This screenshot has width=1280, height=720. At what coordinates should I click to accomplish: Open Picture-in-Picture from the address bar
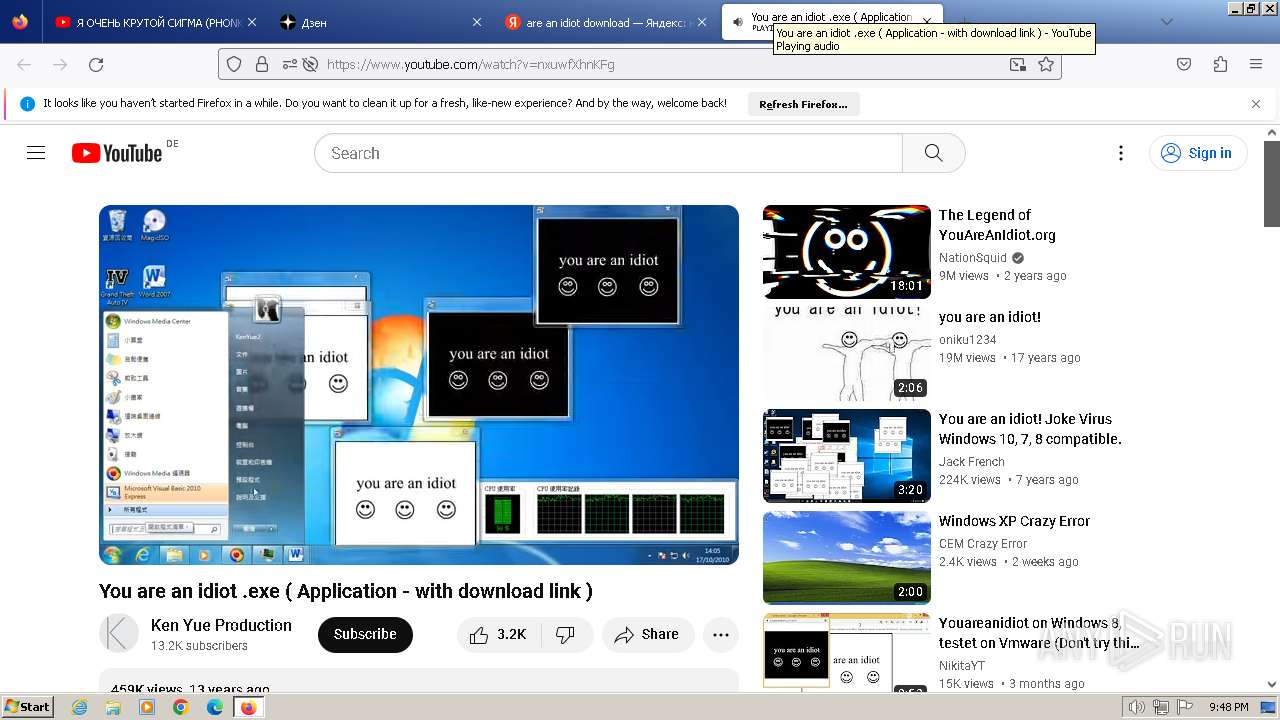[x=1018, y=64]
